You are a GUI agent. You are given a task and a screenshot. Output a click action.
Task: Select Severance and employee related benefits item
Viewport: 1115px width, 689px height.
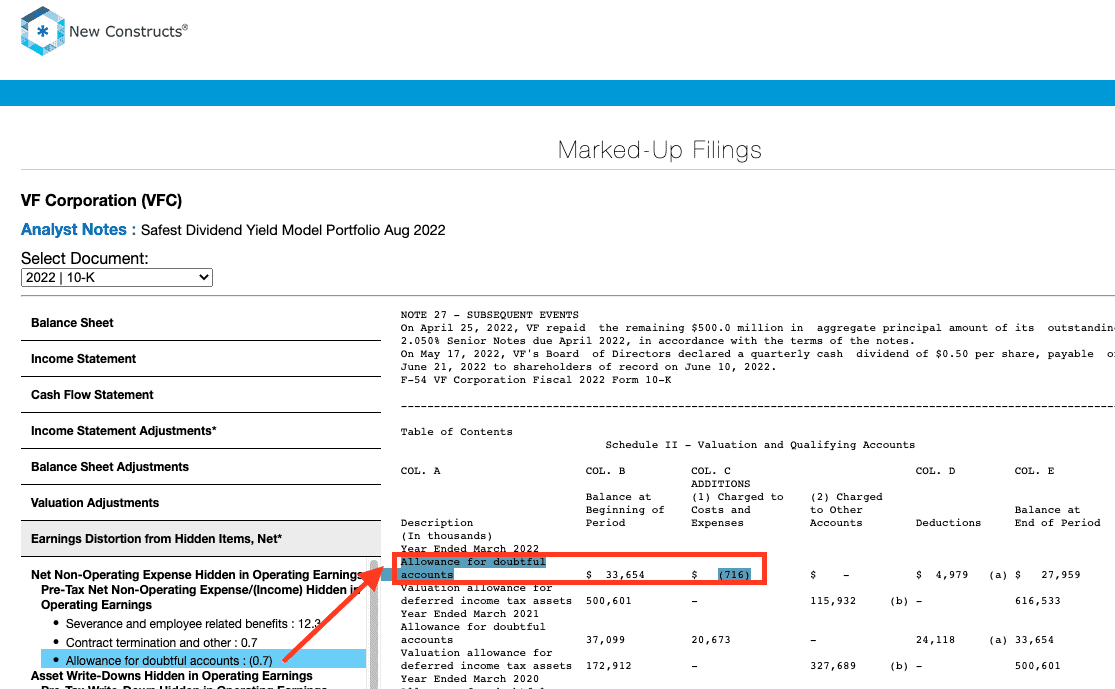(193, 624)
